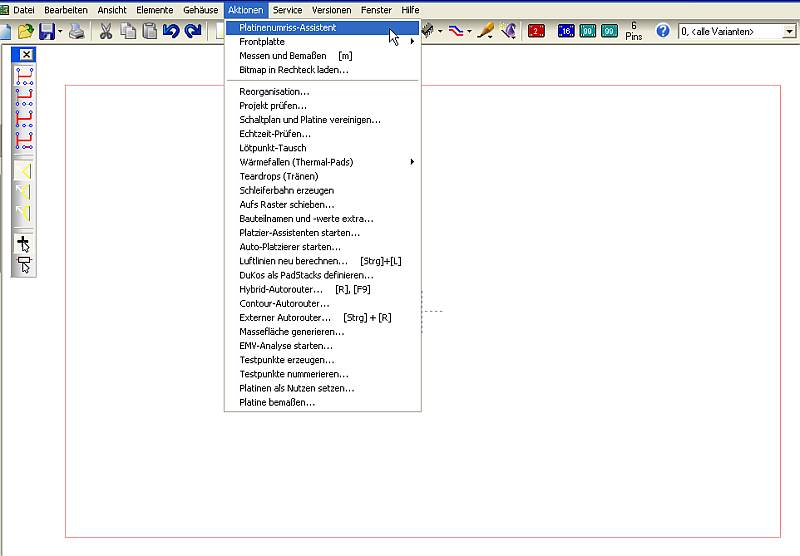
Task: Start the Hybrid-Autorouter menu entry
Action: [280, 289]
